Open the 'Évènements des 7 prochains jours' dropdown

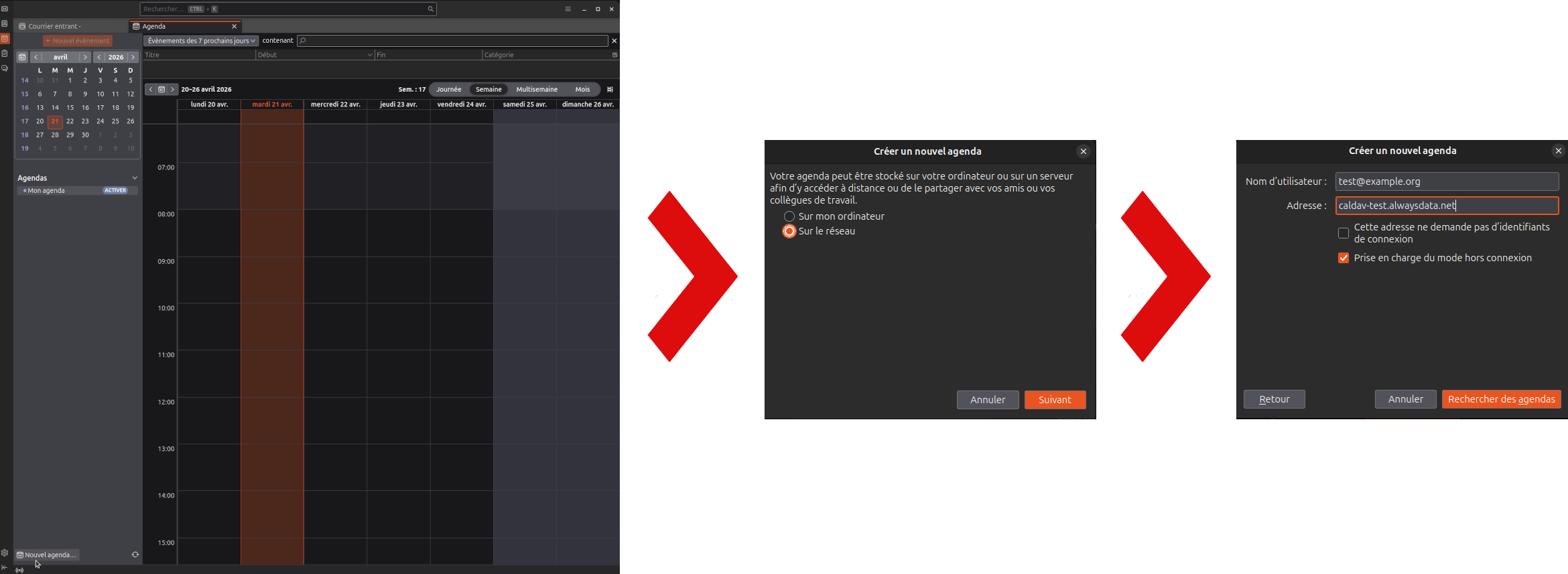click(x=201, y=41)
